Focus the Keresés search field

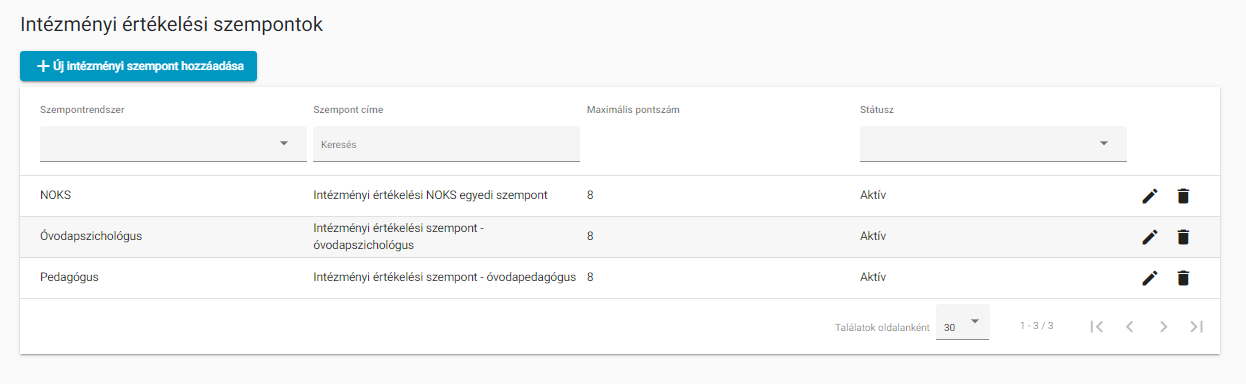(446, 144)
